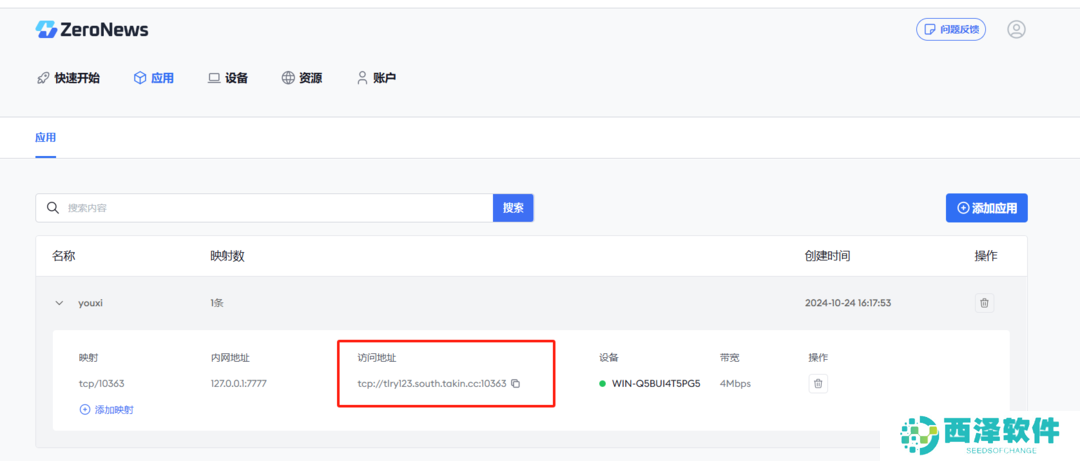
Task: Open the user profile avatar icon
Action: click(x=1016, y=29)
